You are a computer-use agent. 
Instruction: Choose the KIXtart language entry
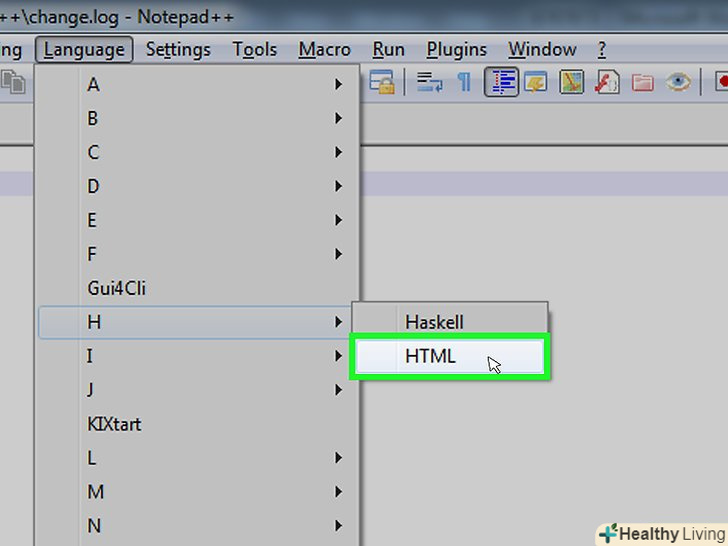click(x=197, y=424)
